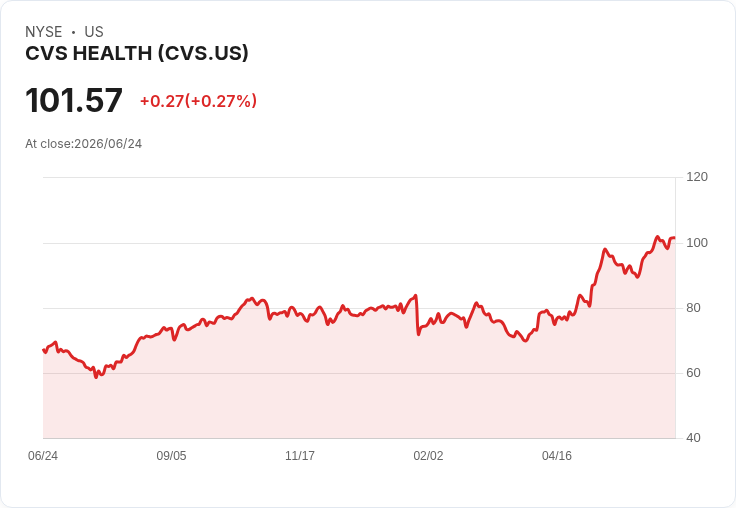The width and height of the screenshot is (736, 508).
Task: Click the At close:2026/06/24 date text
Action: (x=84, y=144)
